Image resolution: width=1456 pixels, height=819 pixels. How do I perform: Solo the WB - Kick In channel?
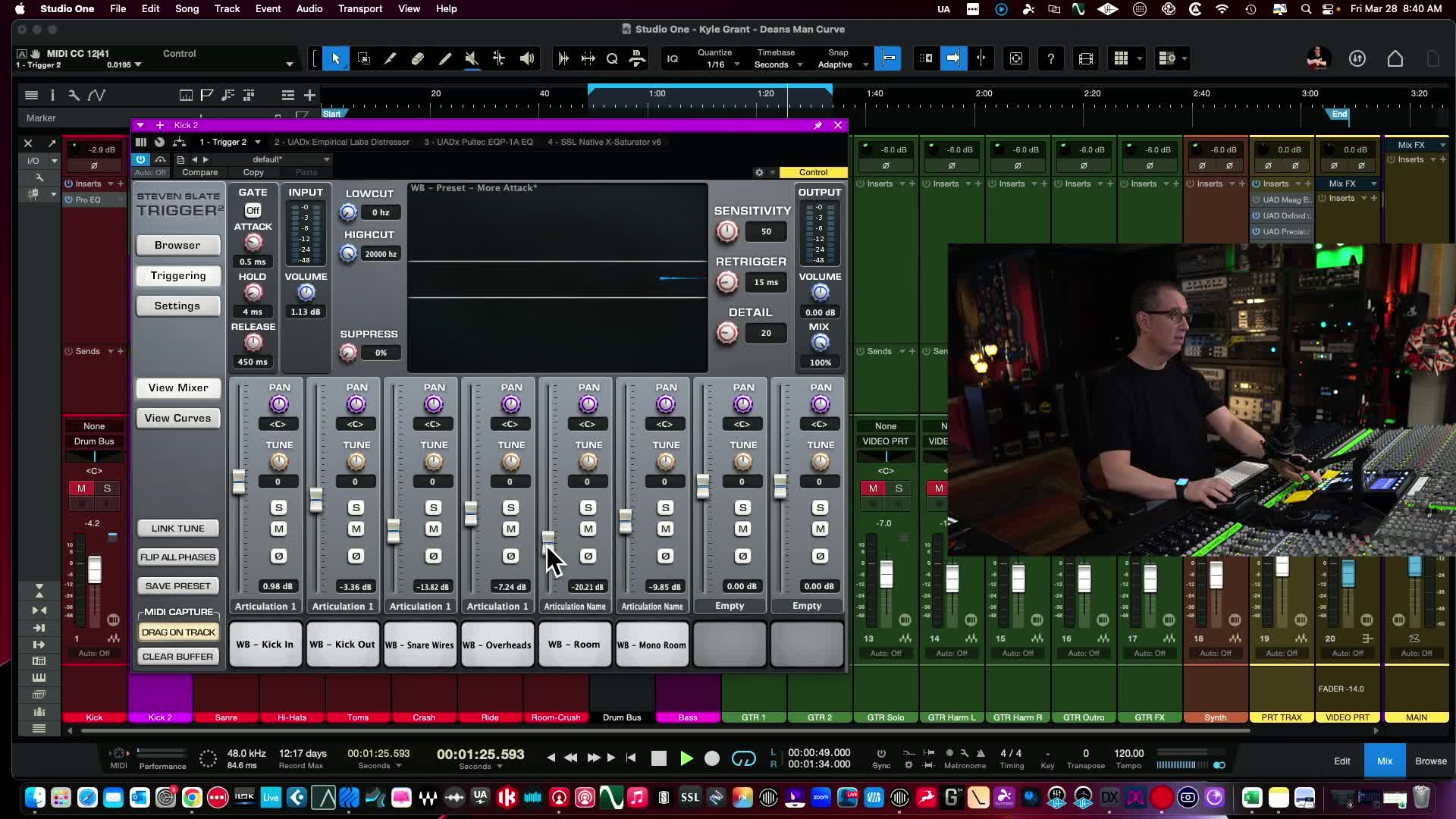tap(279, 507)
